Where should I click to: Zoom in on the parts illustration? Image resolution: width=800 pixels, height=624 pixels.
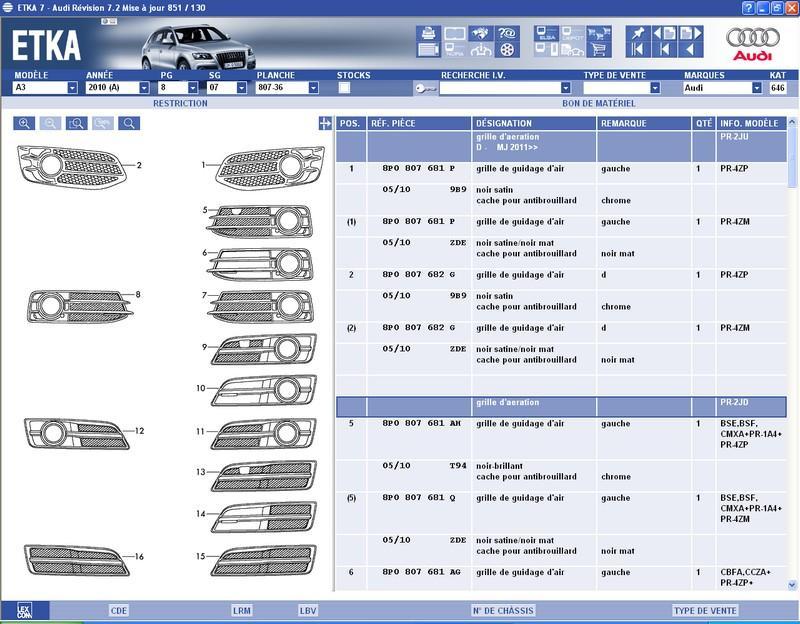(24, 123)
